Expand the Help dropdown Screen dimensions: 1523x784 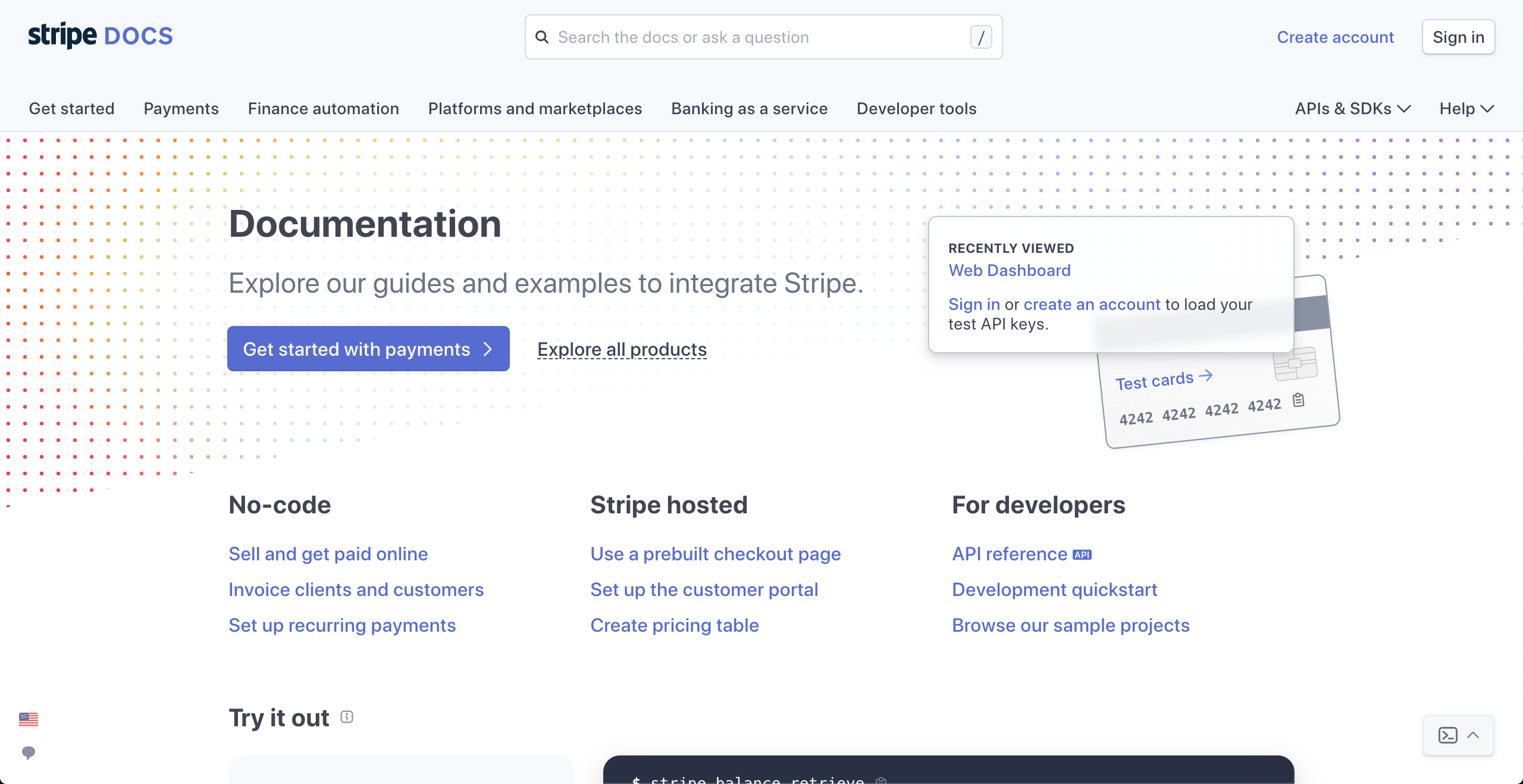[x=1467, y=109]
